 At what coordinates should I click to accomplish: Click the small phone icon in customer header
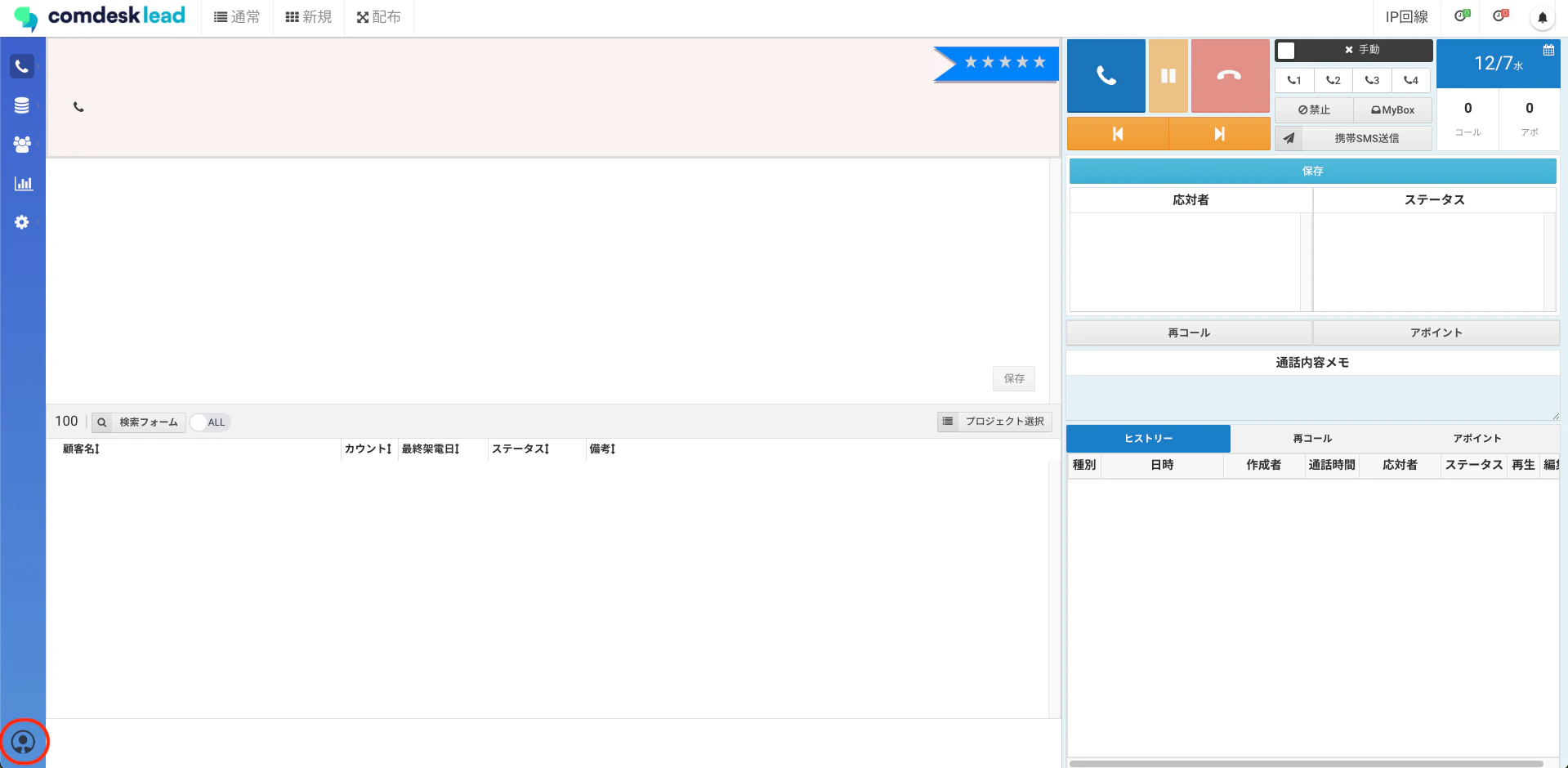coord(78,107)
